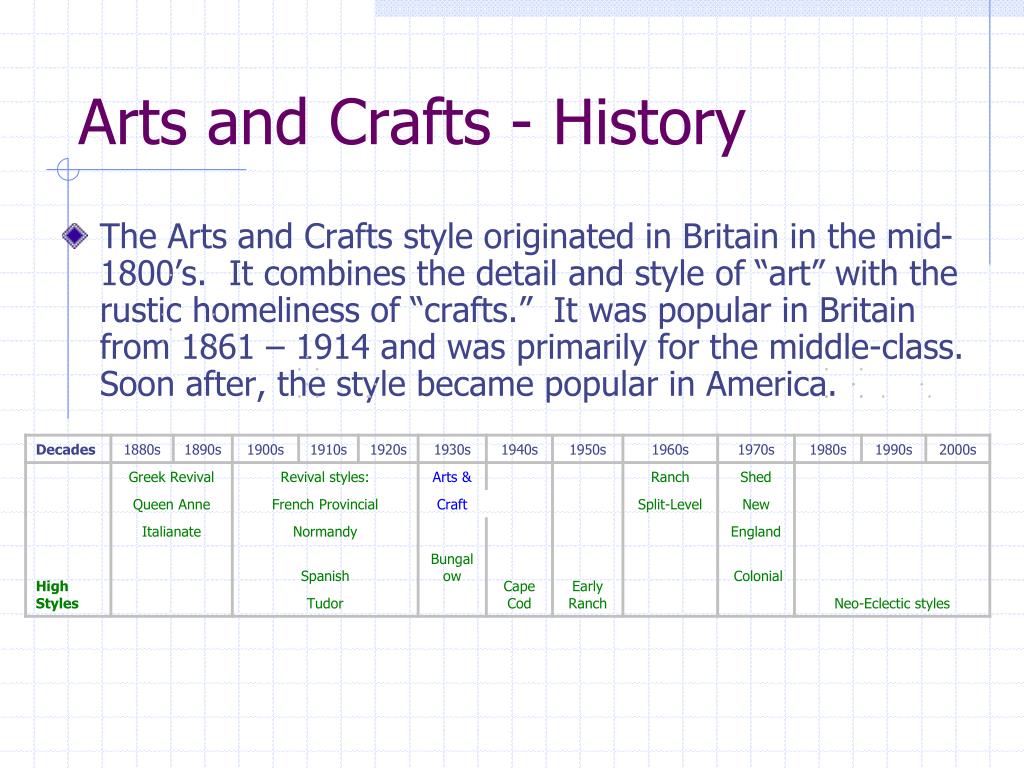1024x768 pixels.
Task: Click the paragraph line starting "from 1861"
Action: (531, 347)
